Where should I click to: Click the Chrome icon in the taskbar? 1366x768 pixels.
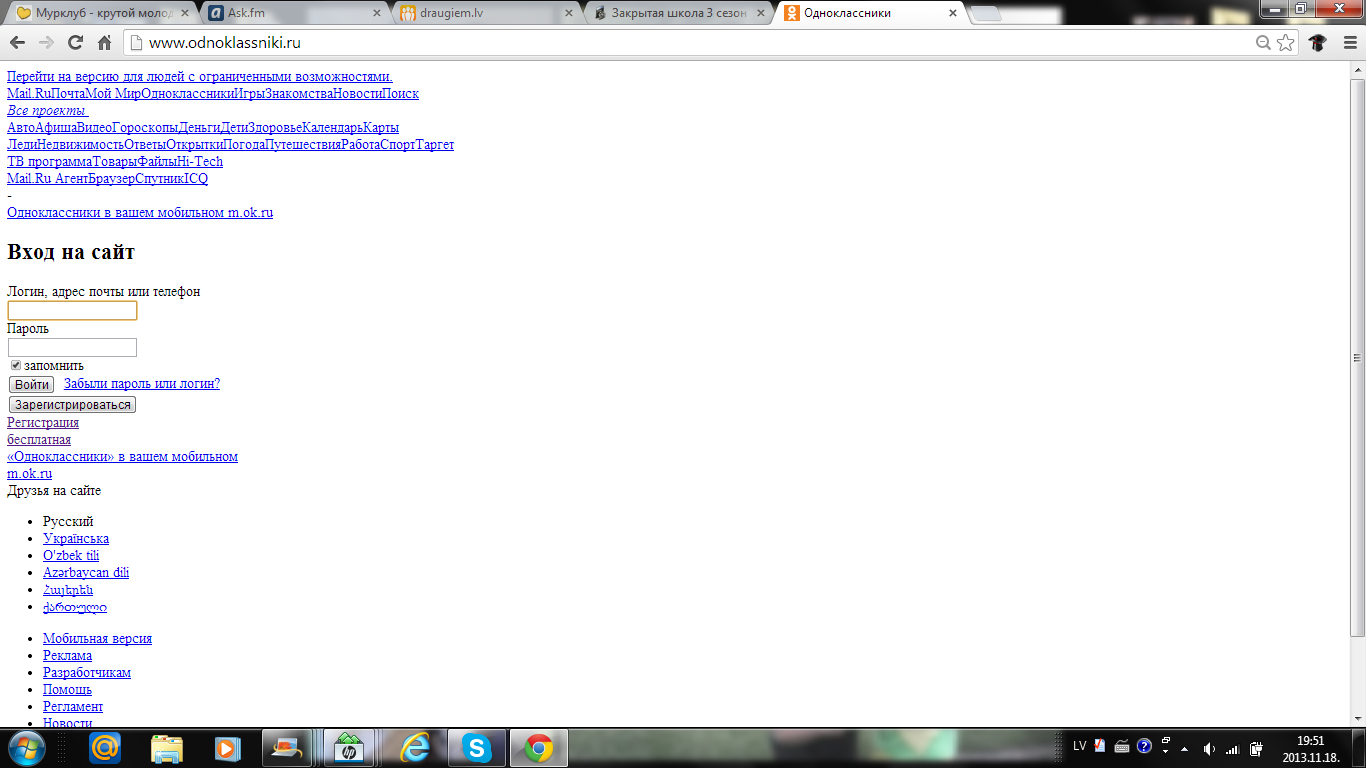539,748
